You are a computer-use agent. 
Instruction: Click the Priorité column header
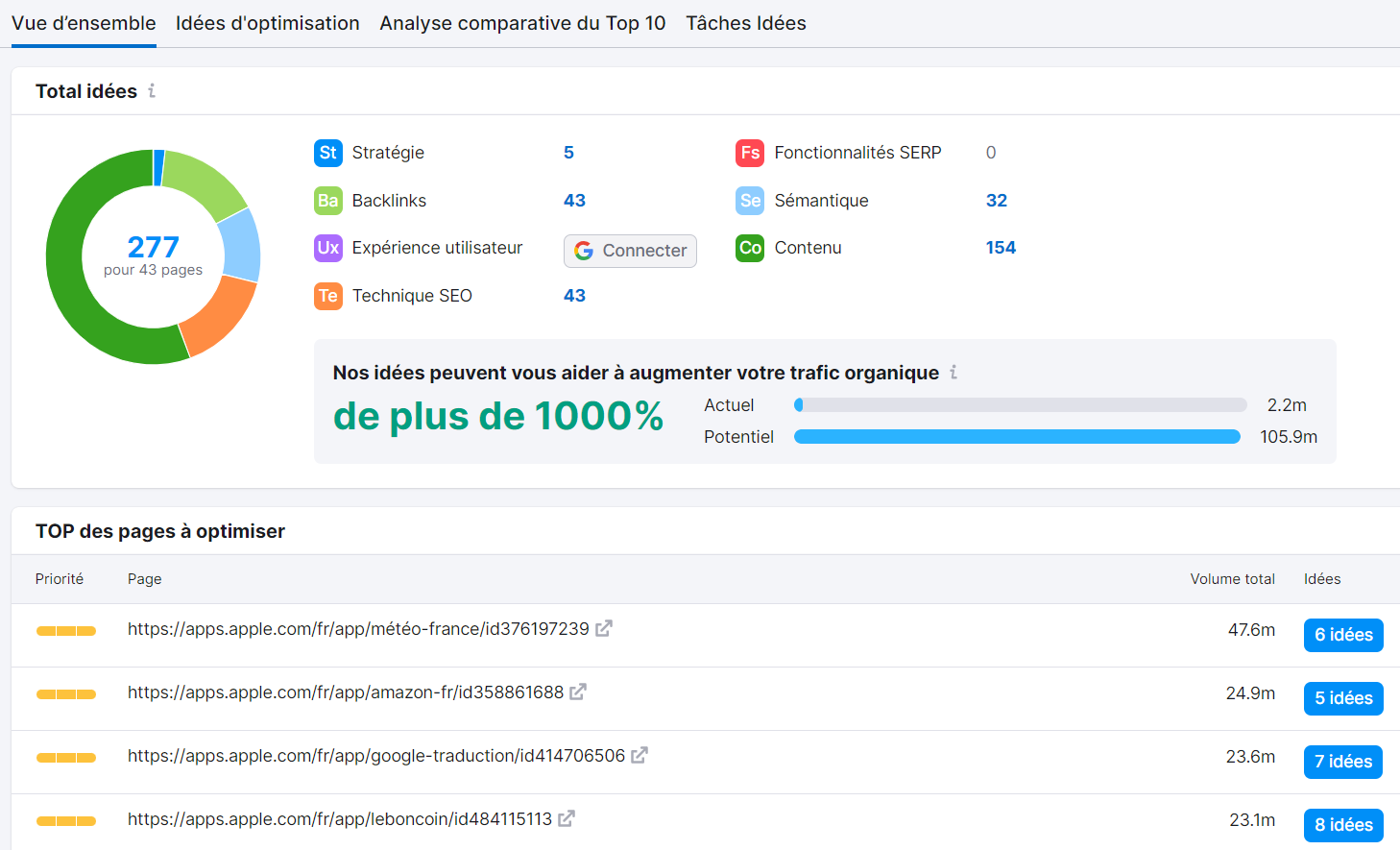(60, 579)
